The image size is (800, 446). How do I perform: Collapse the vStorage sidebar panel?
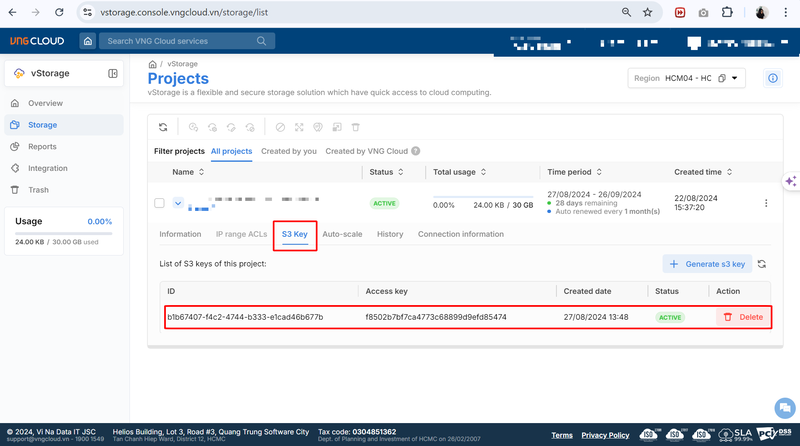[x=113, y=74]
